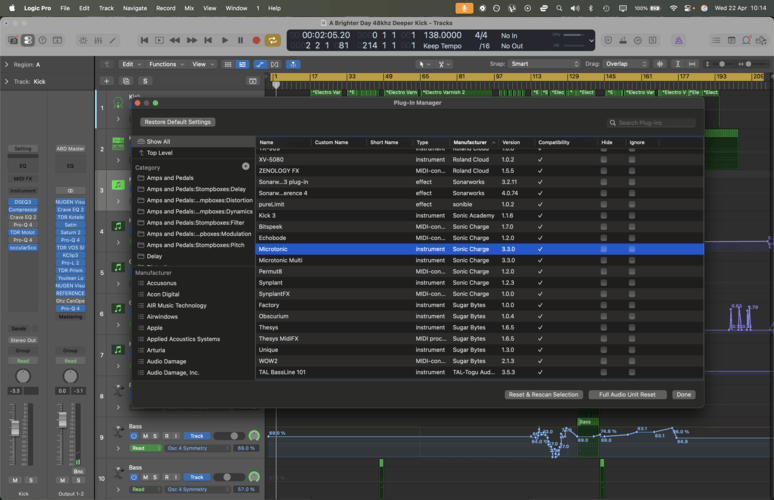Screen dimensions: 774x500
Task: Open the Snap Smart dropdown
Action: click(x=544, y=64)
